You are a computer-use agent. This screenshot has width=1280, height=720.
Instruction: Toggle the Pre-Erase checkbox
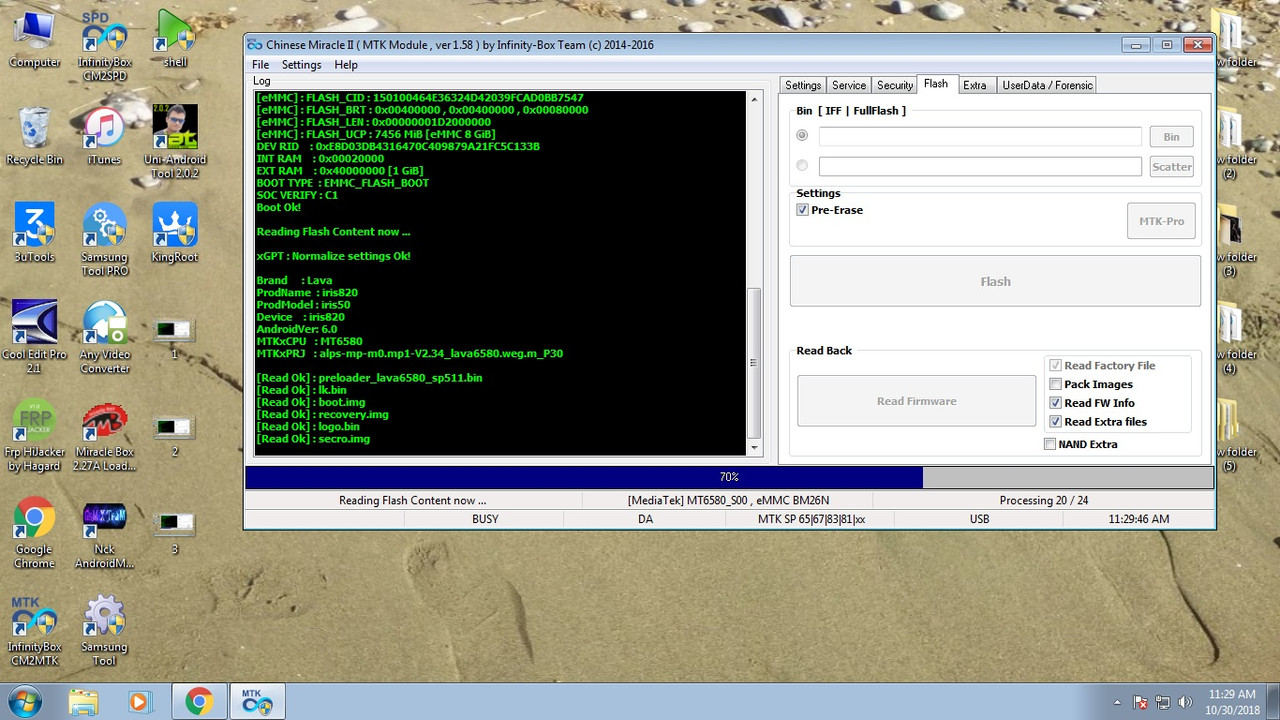(802, 210)
